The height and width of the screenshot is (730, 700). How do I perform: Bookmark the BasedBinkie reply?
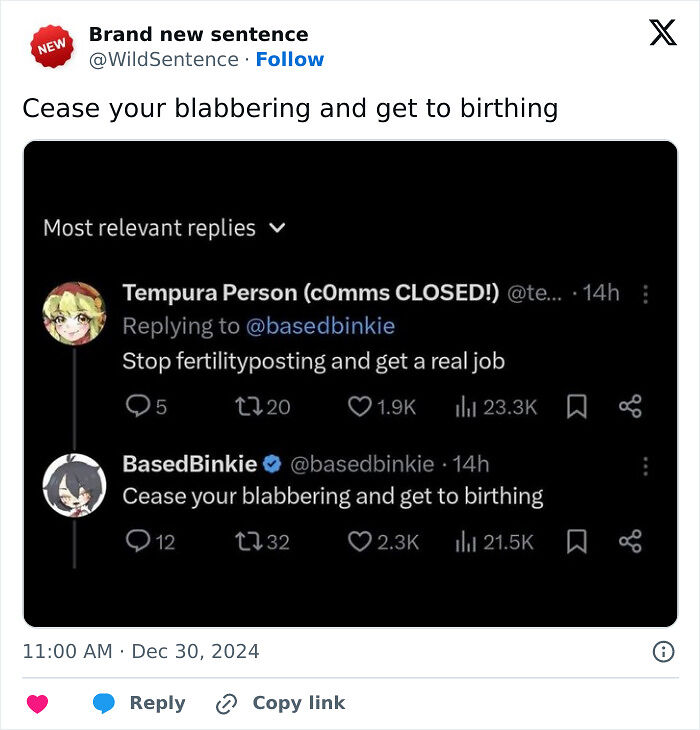coord(576,542)
